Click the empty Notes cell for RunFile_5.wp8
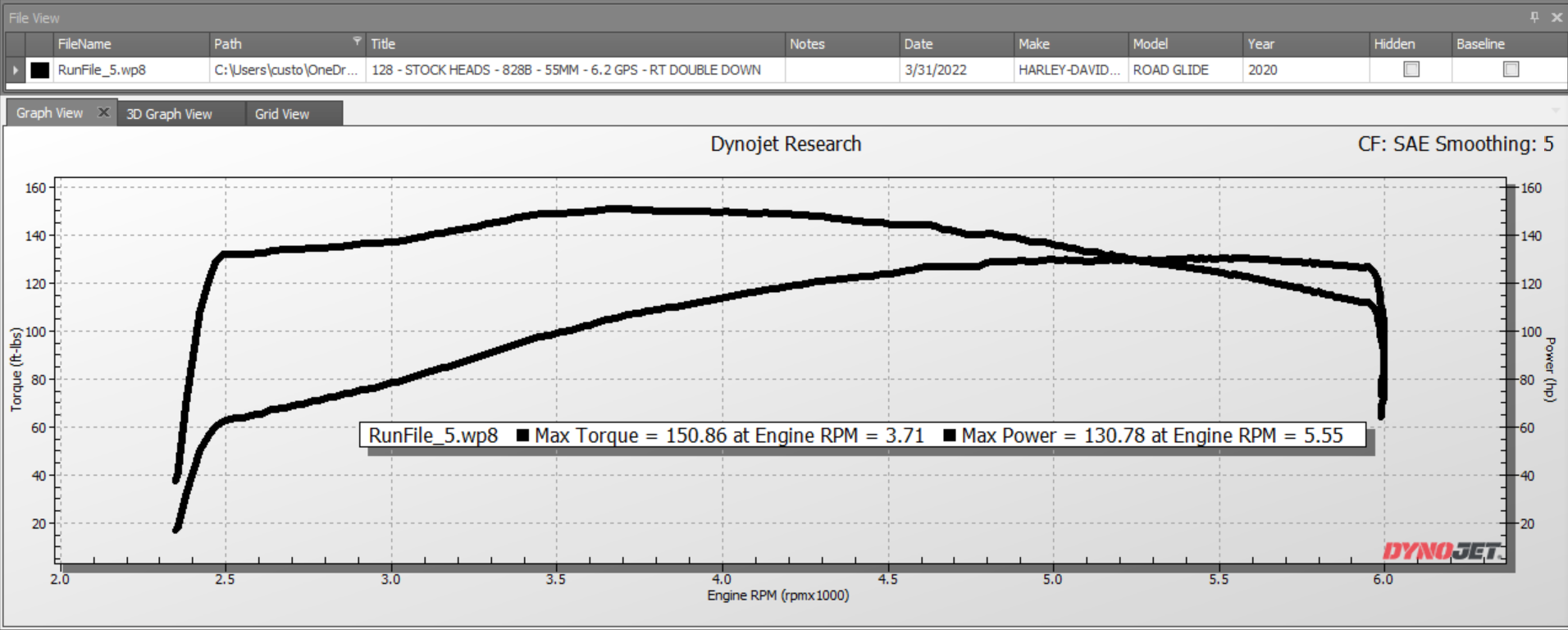1568x630 pixels. point(841,70)
